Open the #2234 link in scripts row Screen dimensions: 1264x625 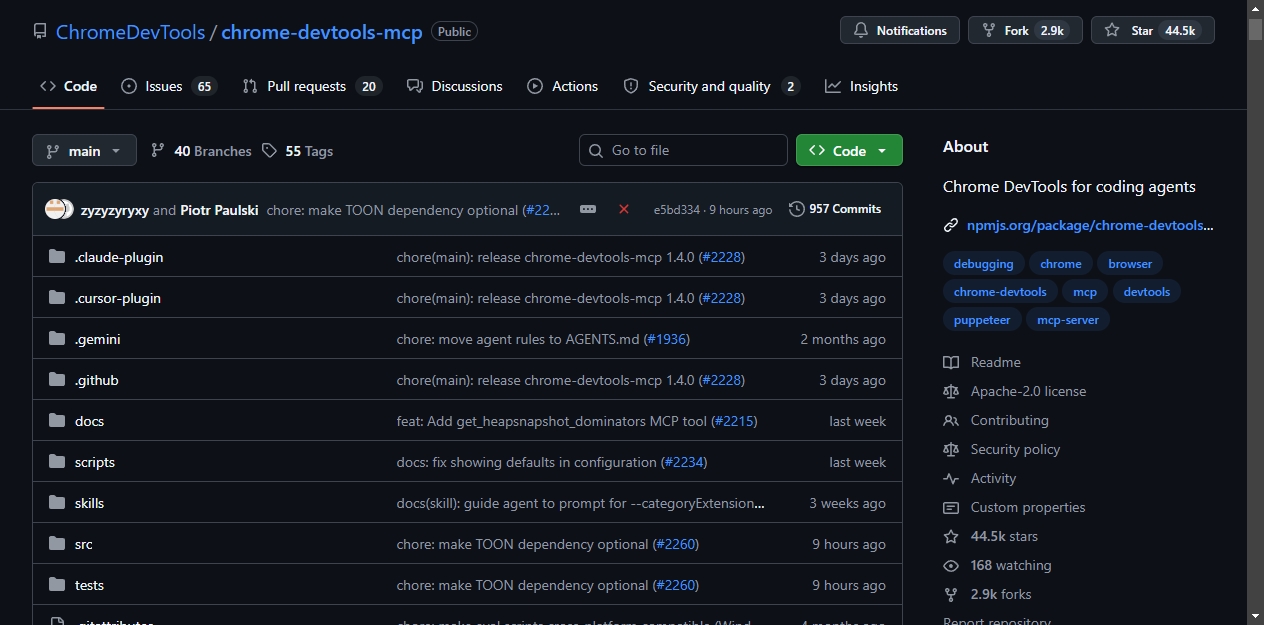(684, 462)
